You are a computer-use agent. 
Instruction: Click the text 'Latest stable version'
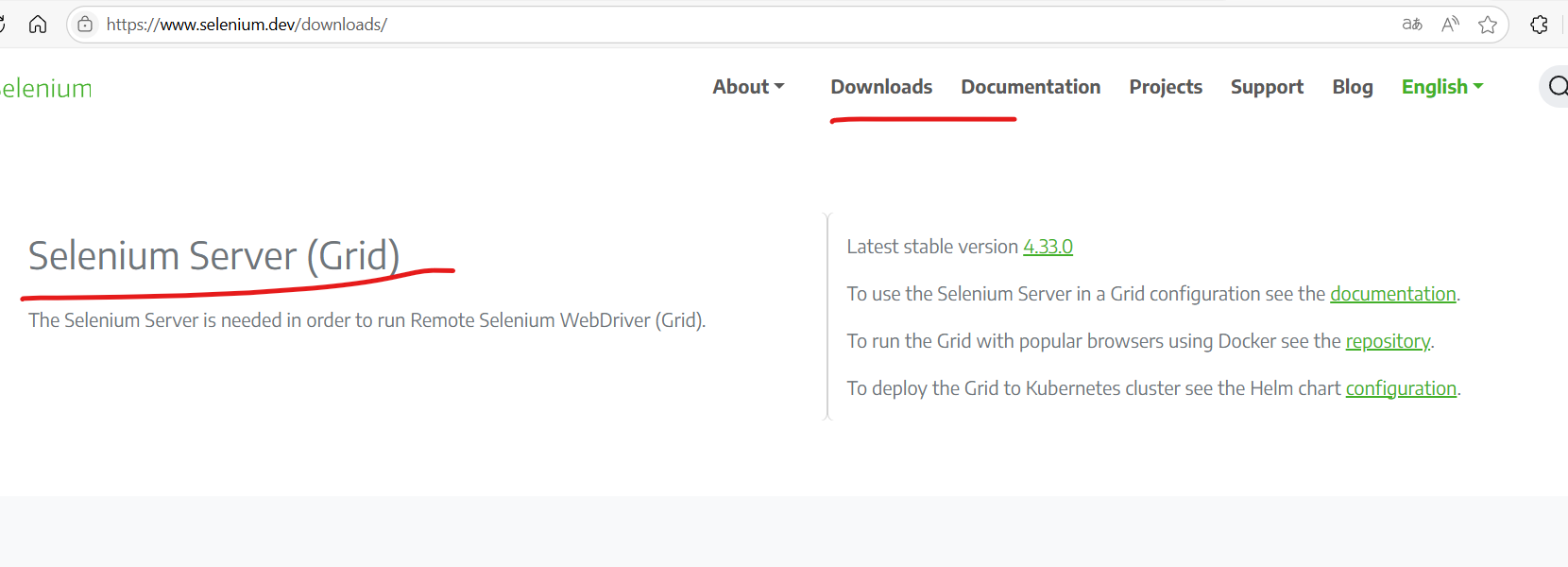[x=932, y=247]
